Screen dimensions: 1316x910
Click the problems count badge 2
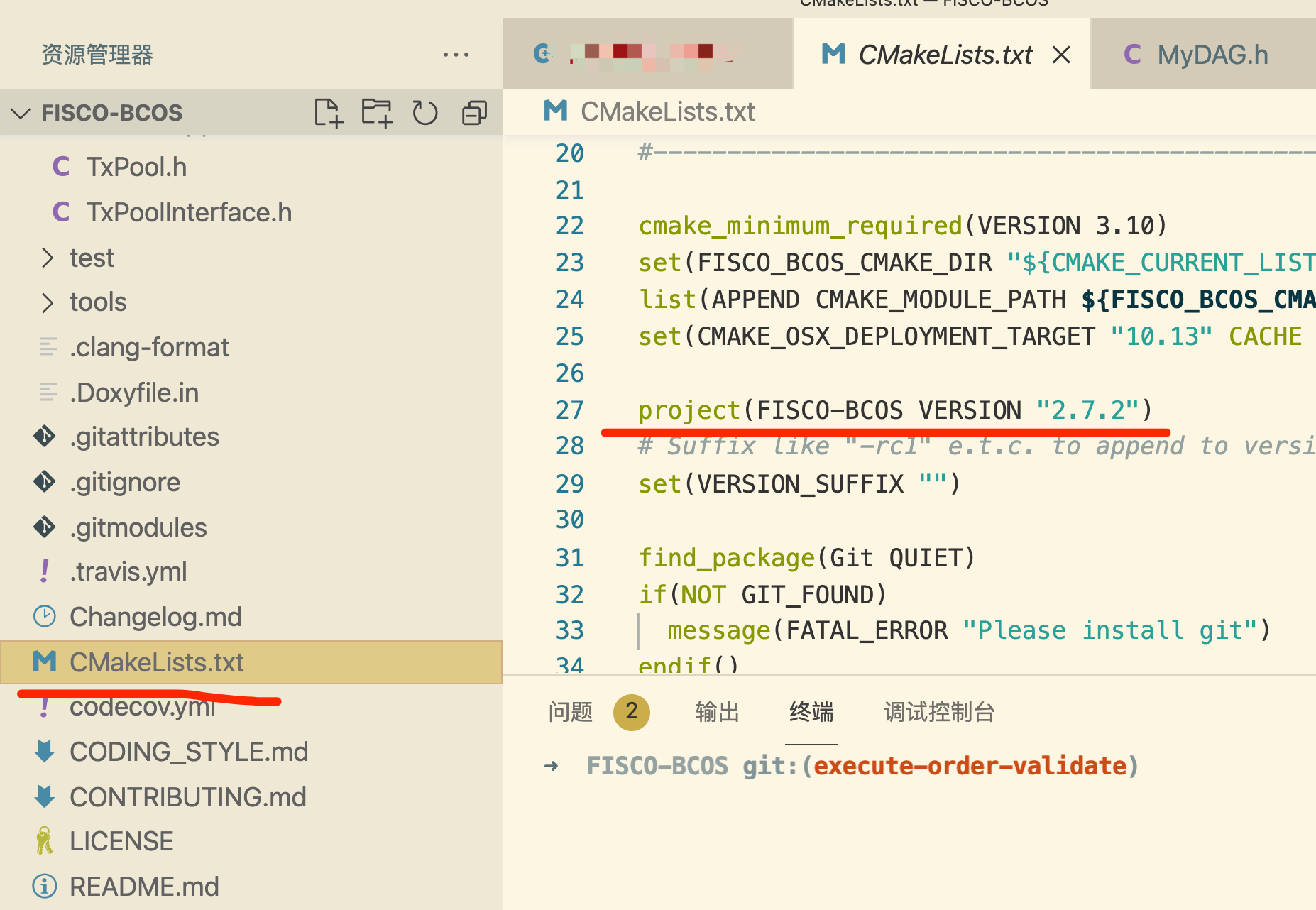click(631, 712)
